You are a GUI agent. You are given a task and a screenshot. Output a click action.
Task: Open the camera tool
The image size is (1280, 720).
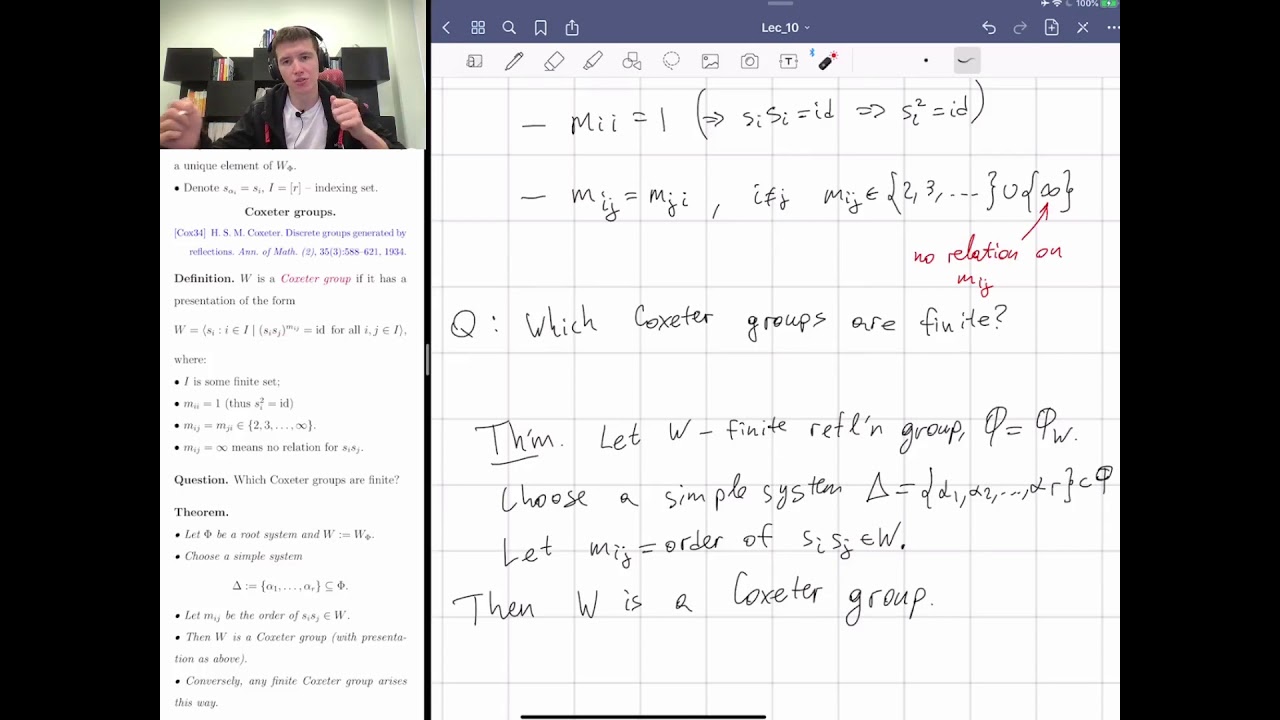point(749,62)
